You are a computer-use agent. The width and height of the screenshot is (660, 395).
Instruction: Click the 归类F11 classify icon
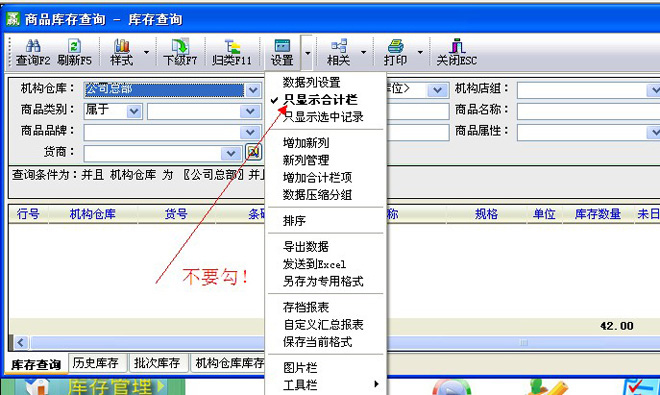coord(232,45)
